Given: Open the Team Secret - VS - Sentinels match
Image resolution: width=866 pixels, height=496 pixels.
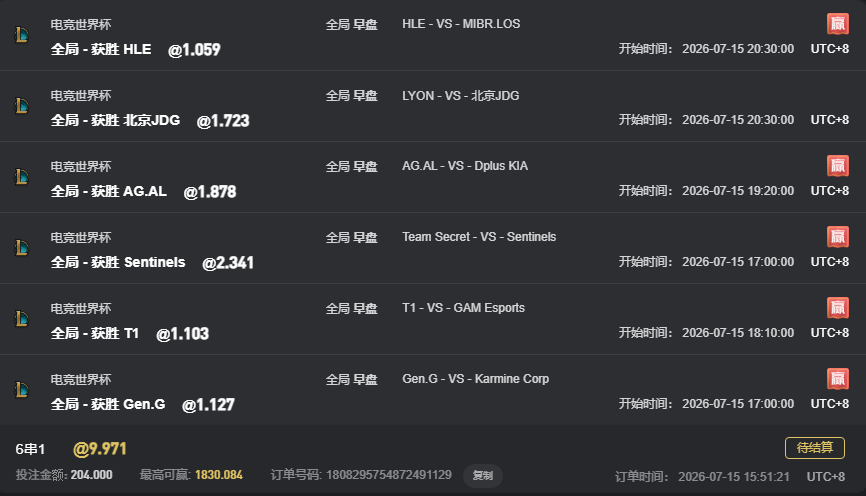Looking at the screenshot, I should (x=479, y=237).
